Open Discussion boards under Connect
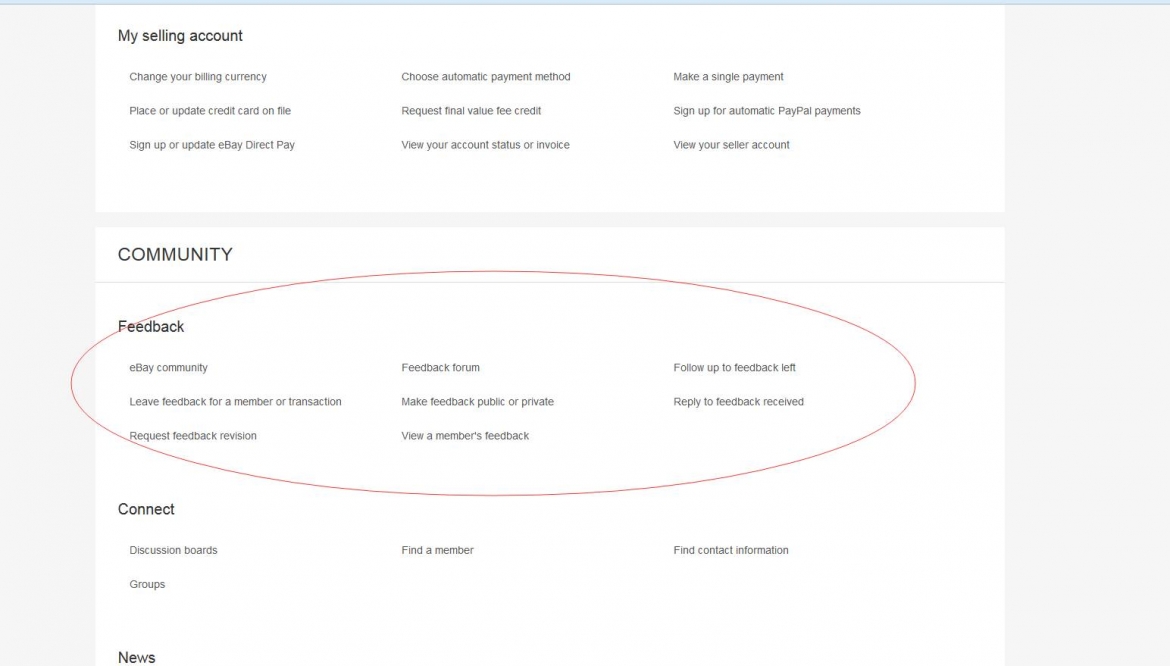Viewport: 1170px width, 666px height. pos(173,550)
